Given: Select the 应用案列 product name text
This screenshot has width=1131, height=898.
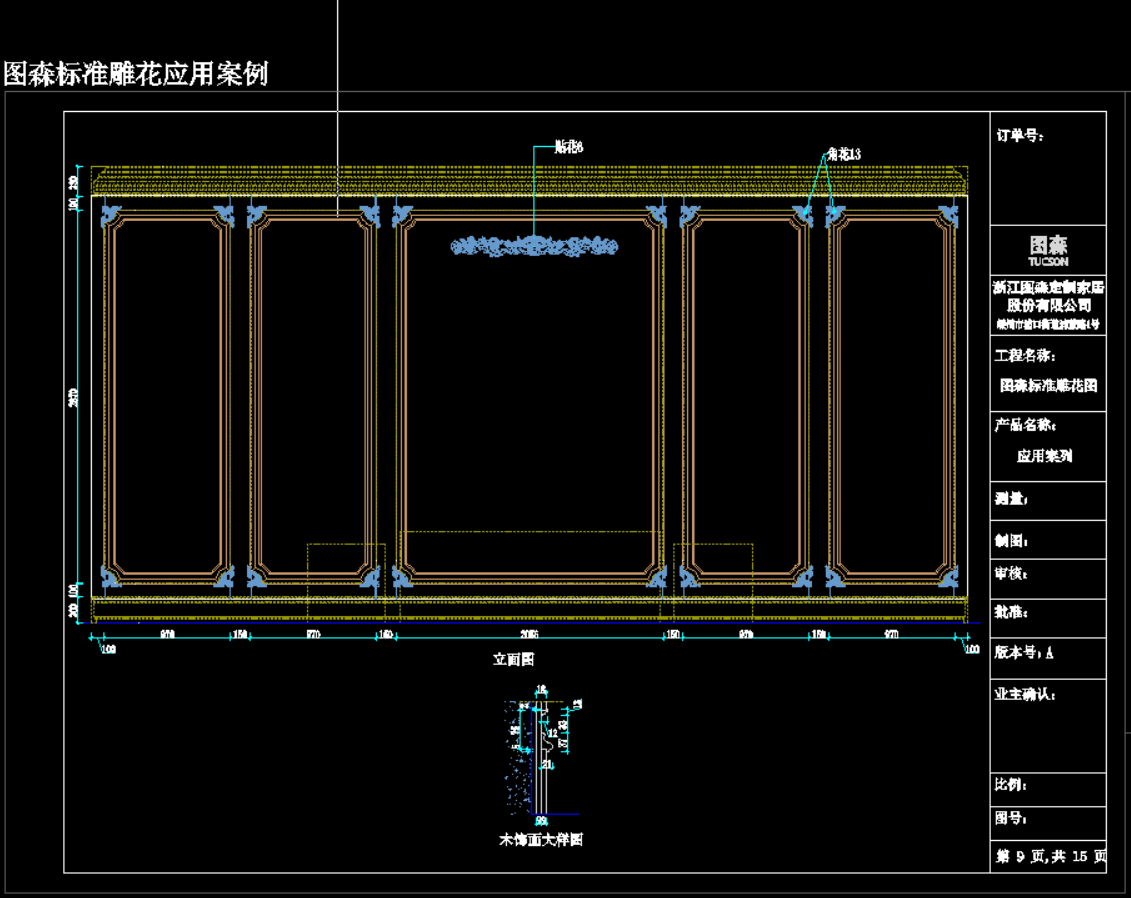Looking at the screenshot, I should tap(1045, 456).
